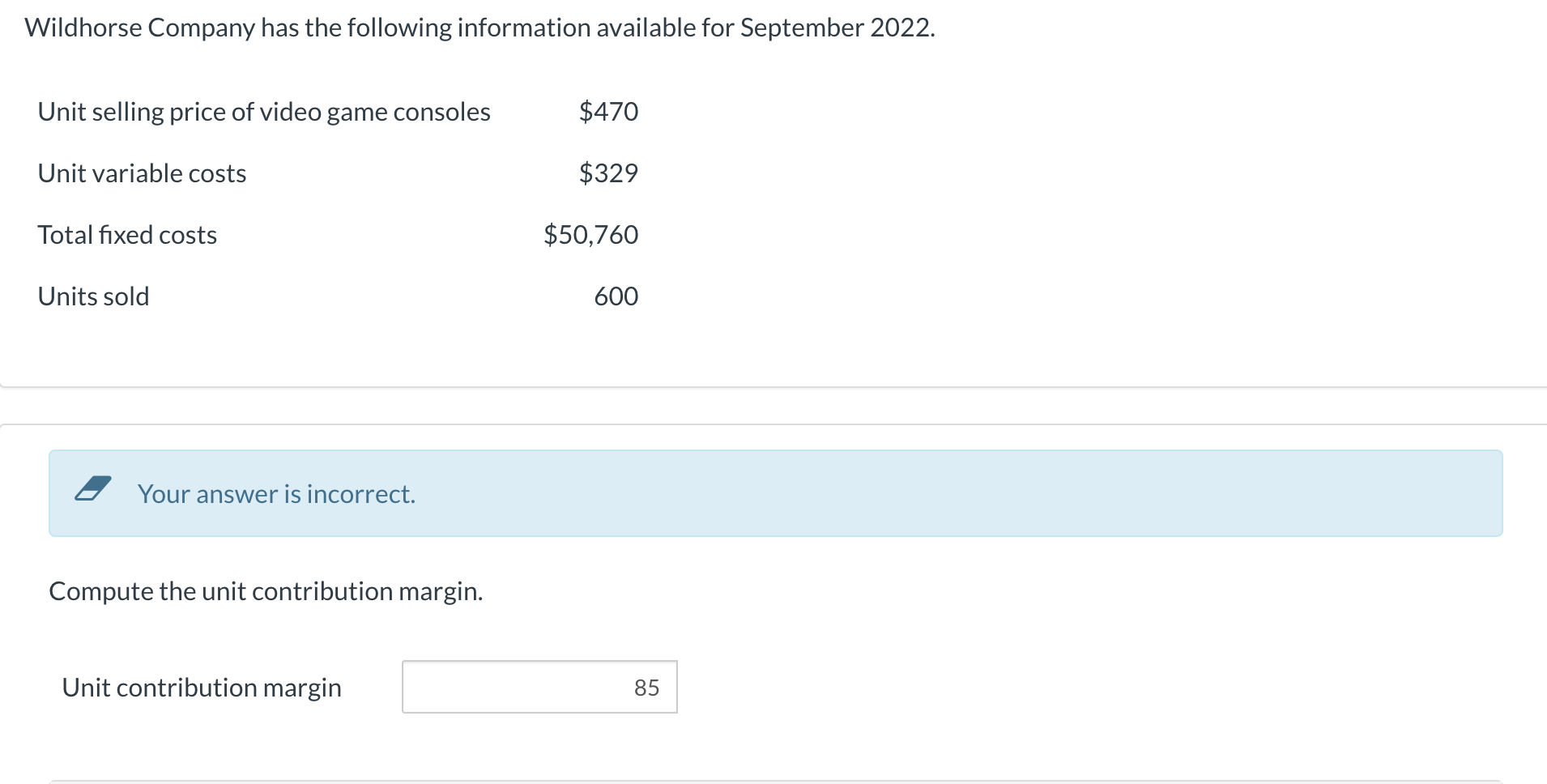Image resolution: width=1547 pixels, height=784 pixels.
Task: Click the 'Unit contribution margin' field label
Action: (202, 688)
